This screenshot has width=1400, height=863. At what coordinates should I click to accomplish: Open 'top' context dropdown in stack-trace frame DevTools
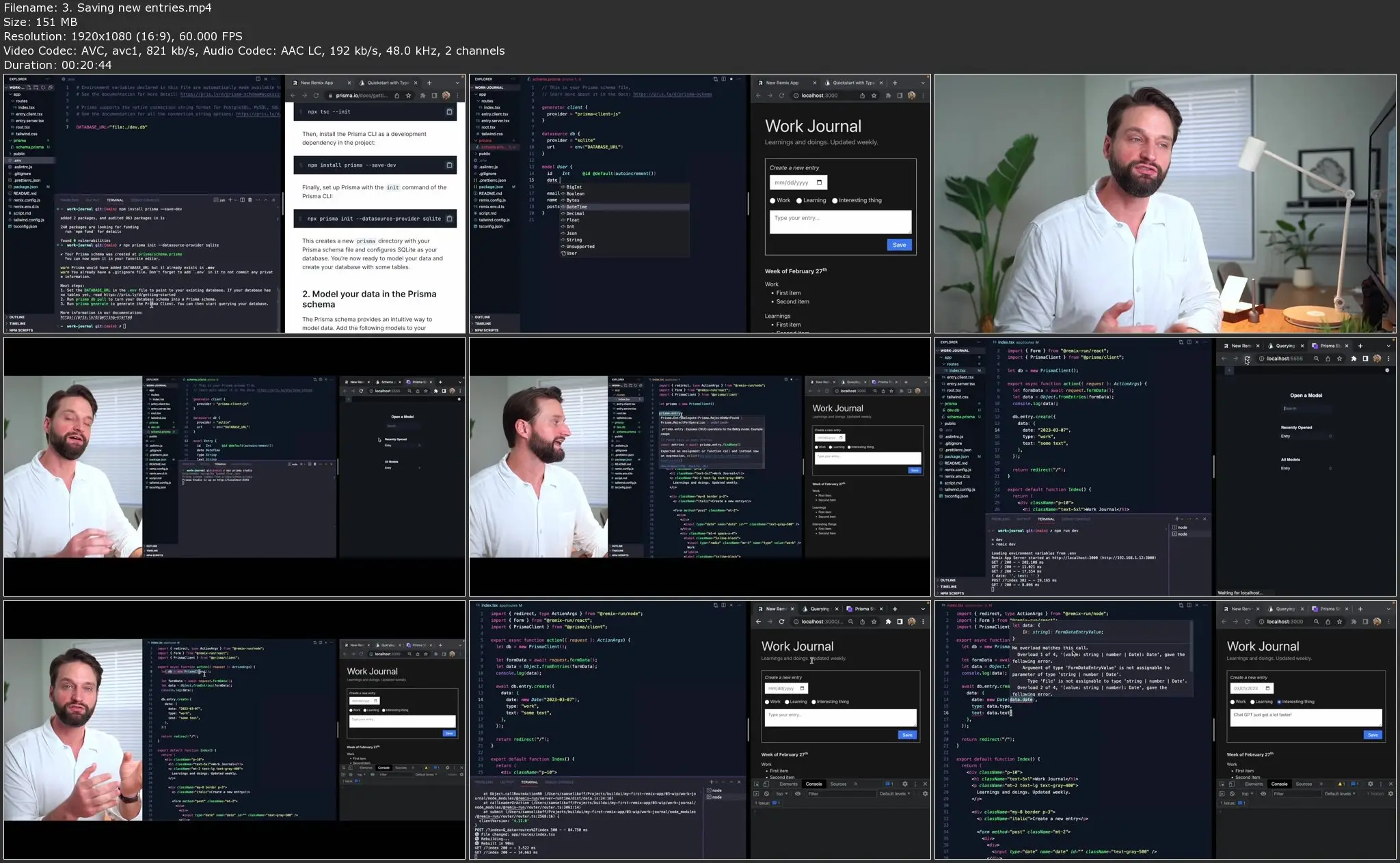(781, 794)
